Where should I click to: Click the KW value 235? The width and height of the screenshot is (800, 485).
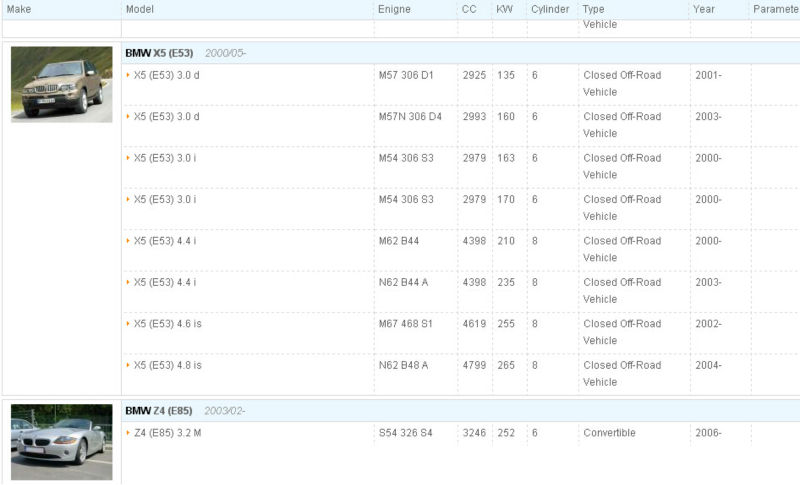point(506,283)
